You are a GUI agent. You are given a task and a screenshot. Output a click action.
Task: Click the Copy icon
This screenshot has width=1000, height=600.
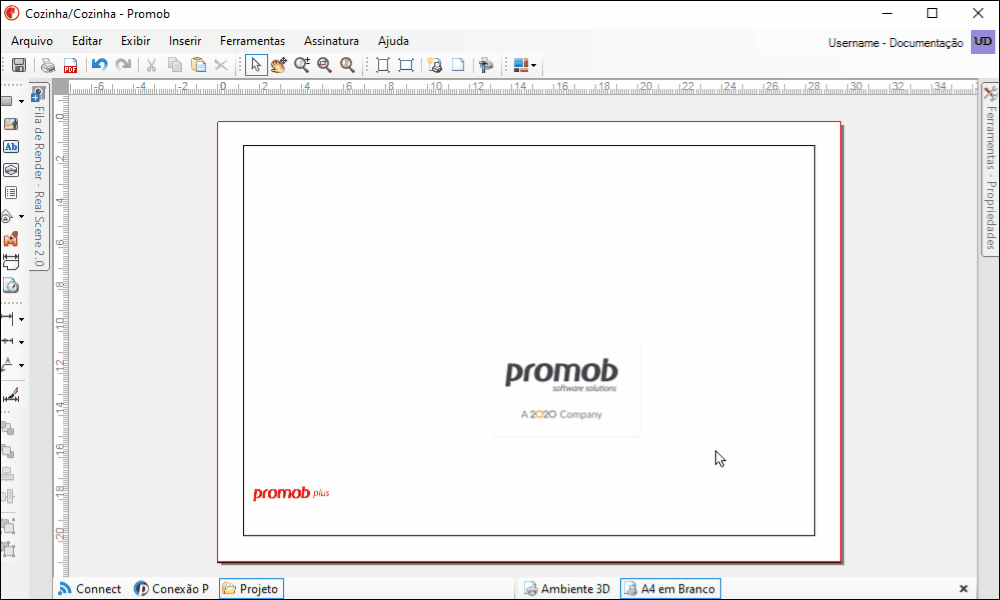point(175,65)
